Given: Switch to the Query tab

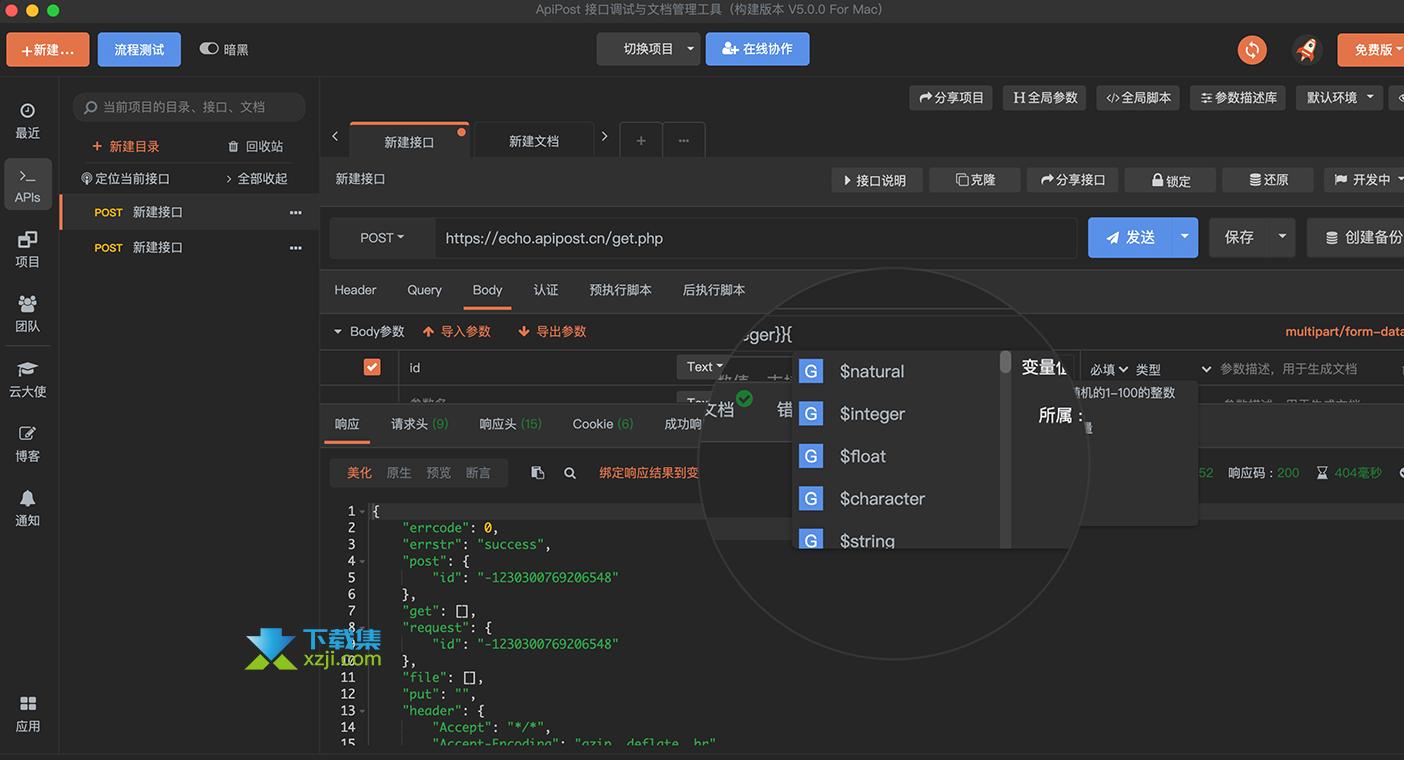Looking at the screenshot, I should (x=424, y=290).
